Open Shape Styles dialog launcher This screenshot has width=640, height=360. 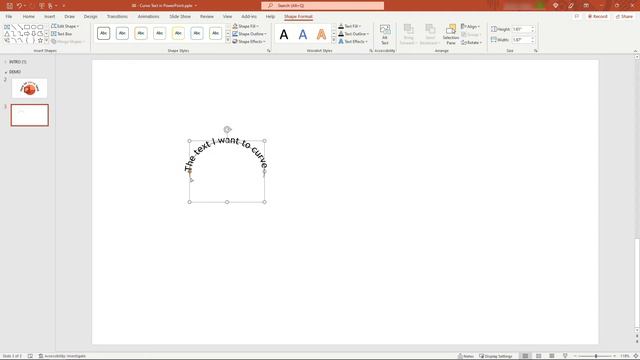coord(269,51)
